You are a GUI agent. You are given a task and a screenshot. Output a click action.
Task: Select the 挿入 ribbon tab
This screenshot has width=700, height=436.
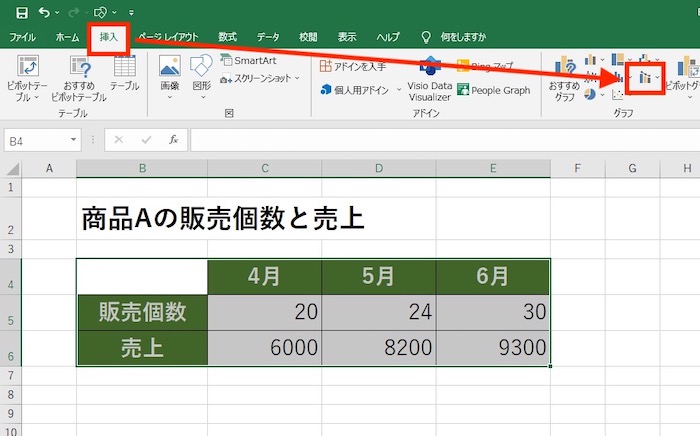point(108,37)
